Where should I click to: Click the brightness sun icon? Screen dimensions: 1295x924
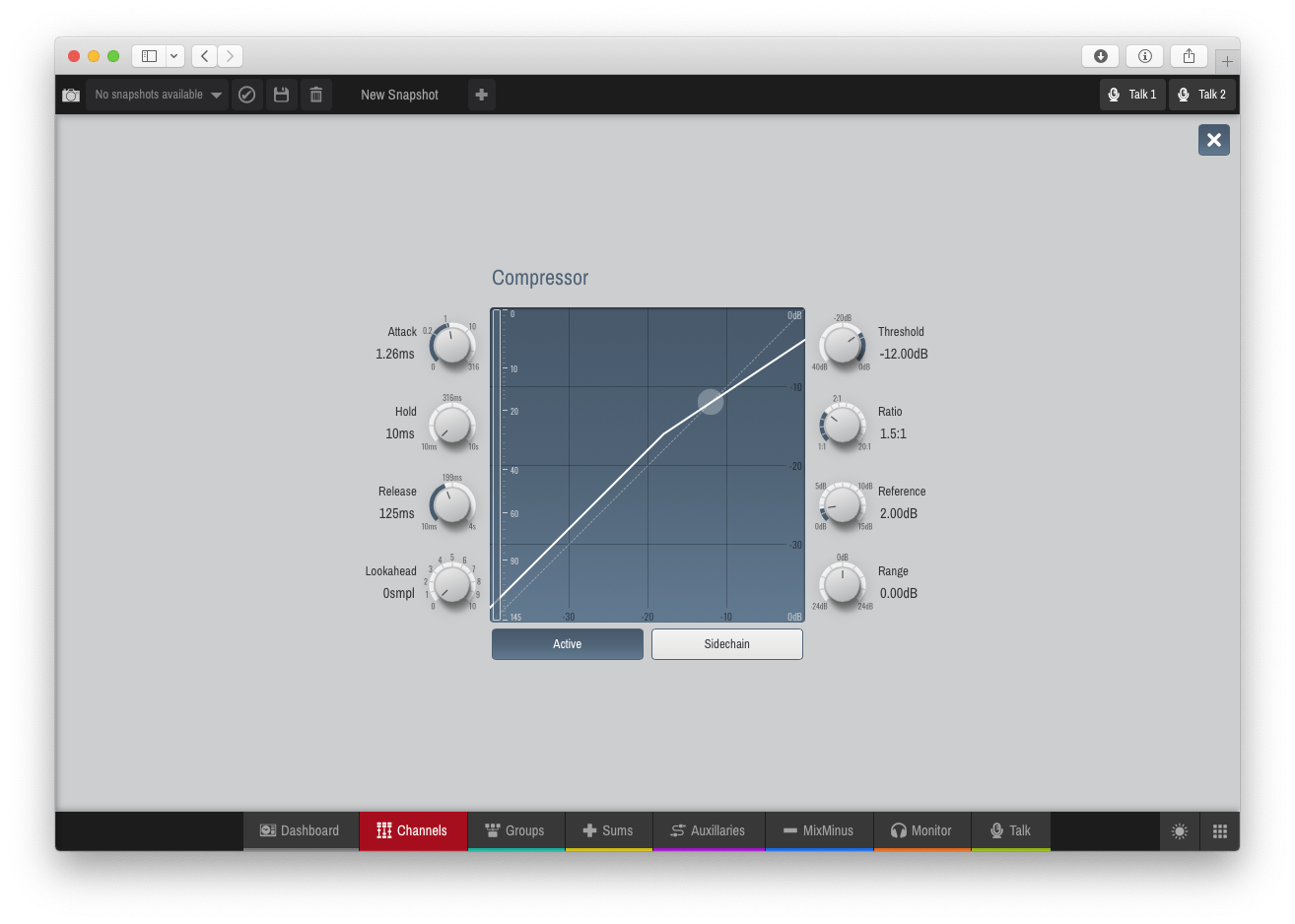point(1180,831)
